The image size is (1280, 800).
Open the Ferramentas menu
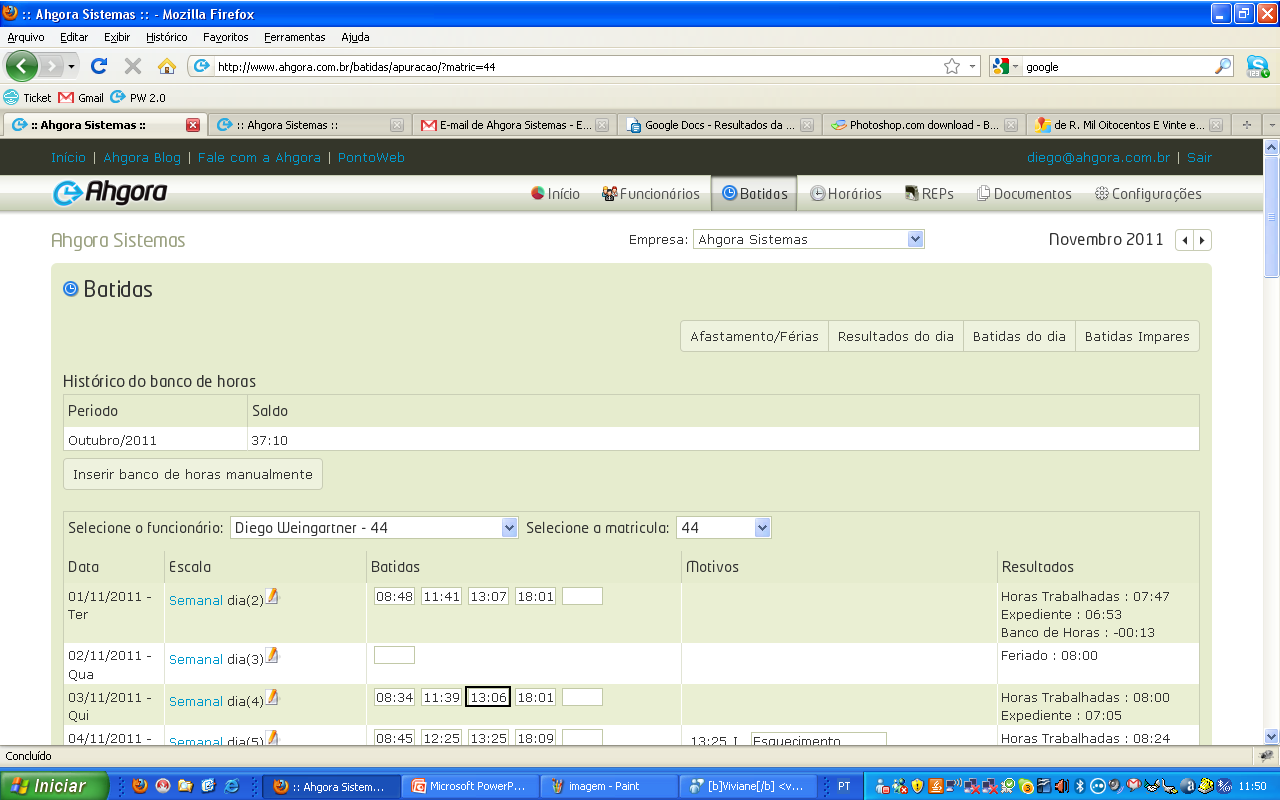pyautogui.click(x=295, y=37)
